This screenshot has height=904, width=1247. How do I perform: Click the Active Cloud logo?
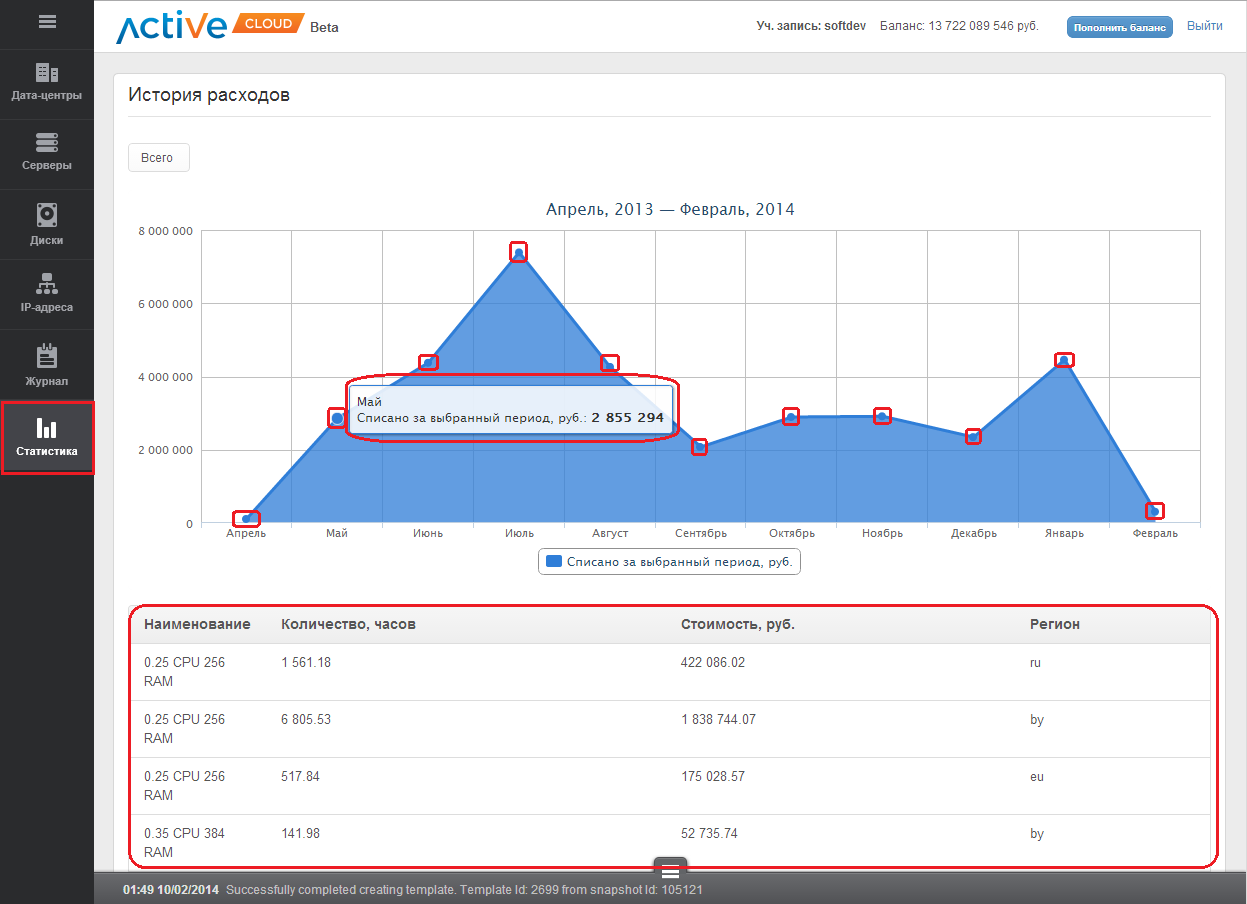point(210,27)
